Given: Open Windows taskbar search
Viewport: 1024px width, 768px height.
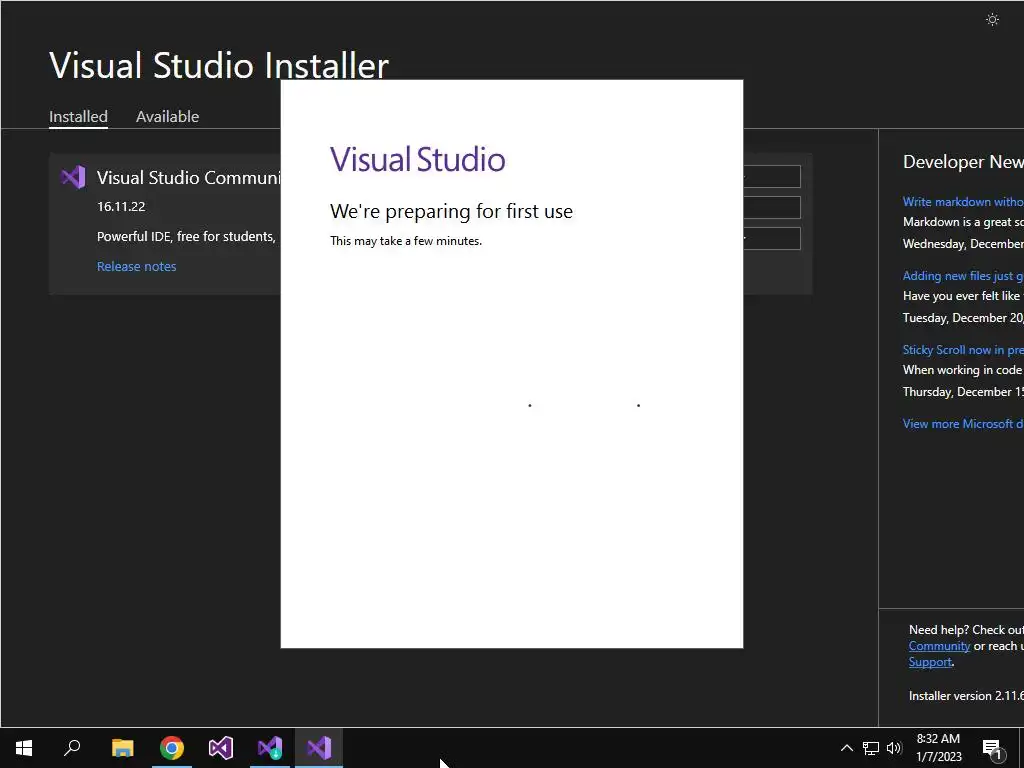Looking at the screenshot, I should 72,748.
